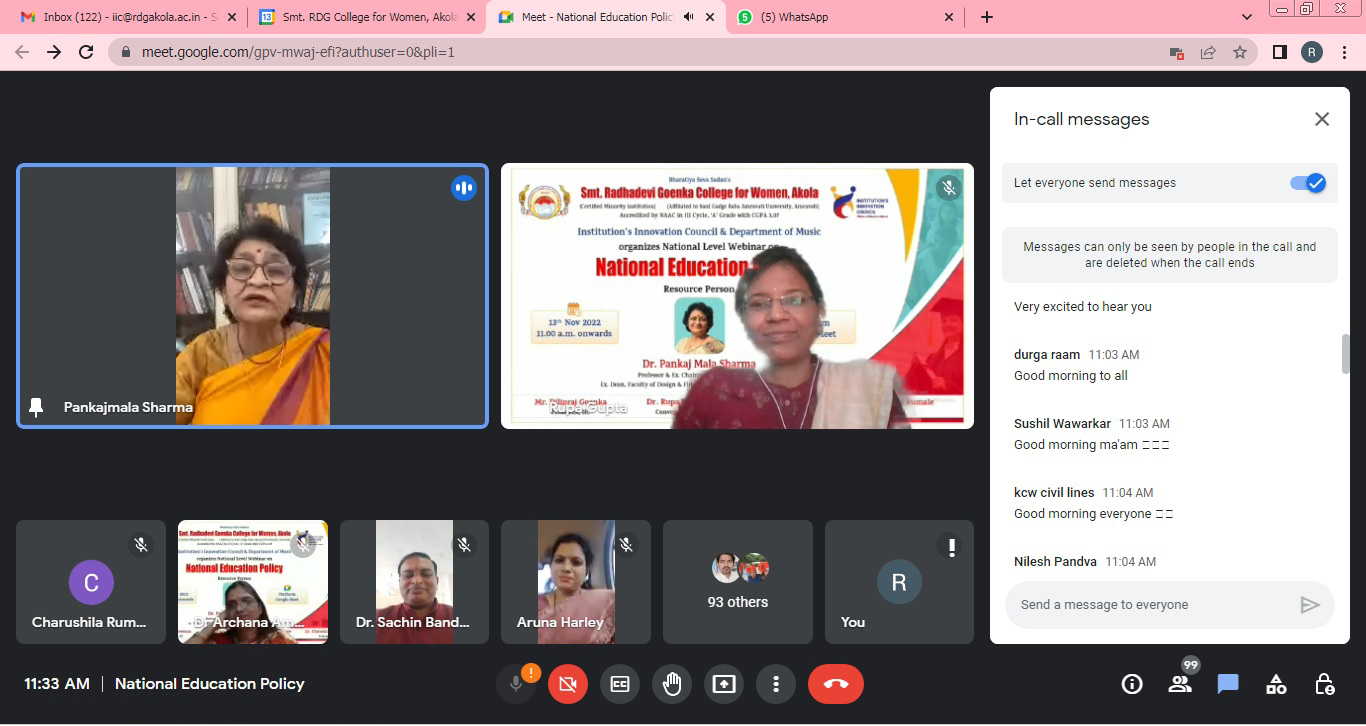Open host controls lock icon
Viewport: 1366px width, 726px height.
pyautogui.click(x=1324, y=684)
